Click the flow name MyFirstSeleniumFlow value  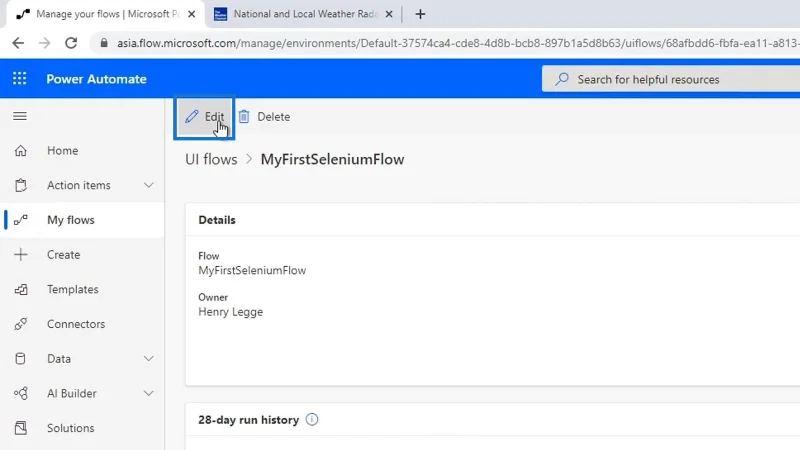point(252,270)
